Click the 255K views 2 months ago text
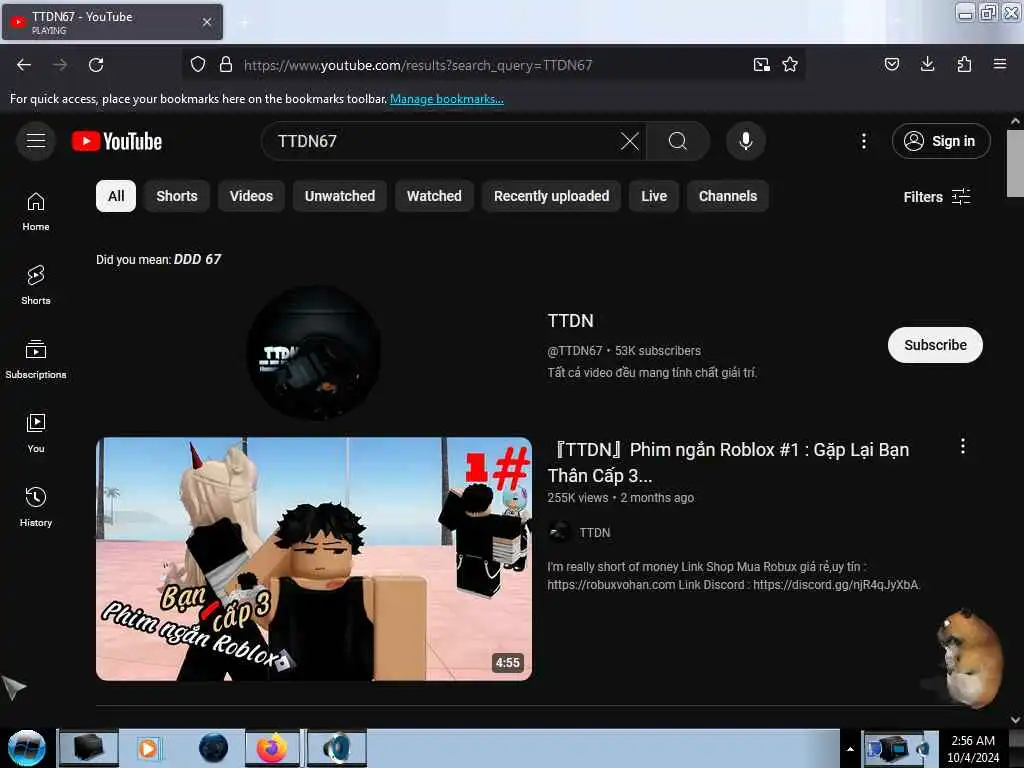The height and width of the screenshot is (768, 1024). coord(621,498)
